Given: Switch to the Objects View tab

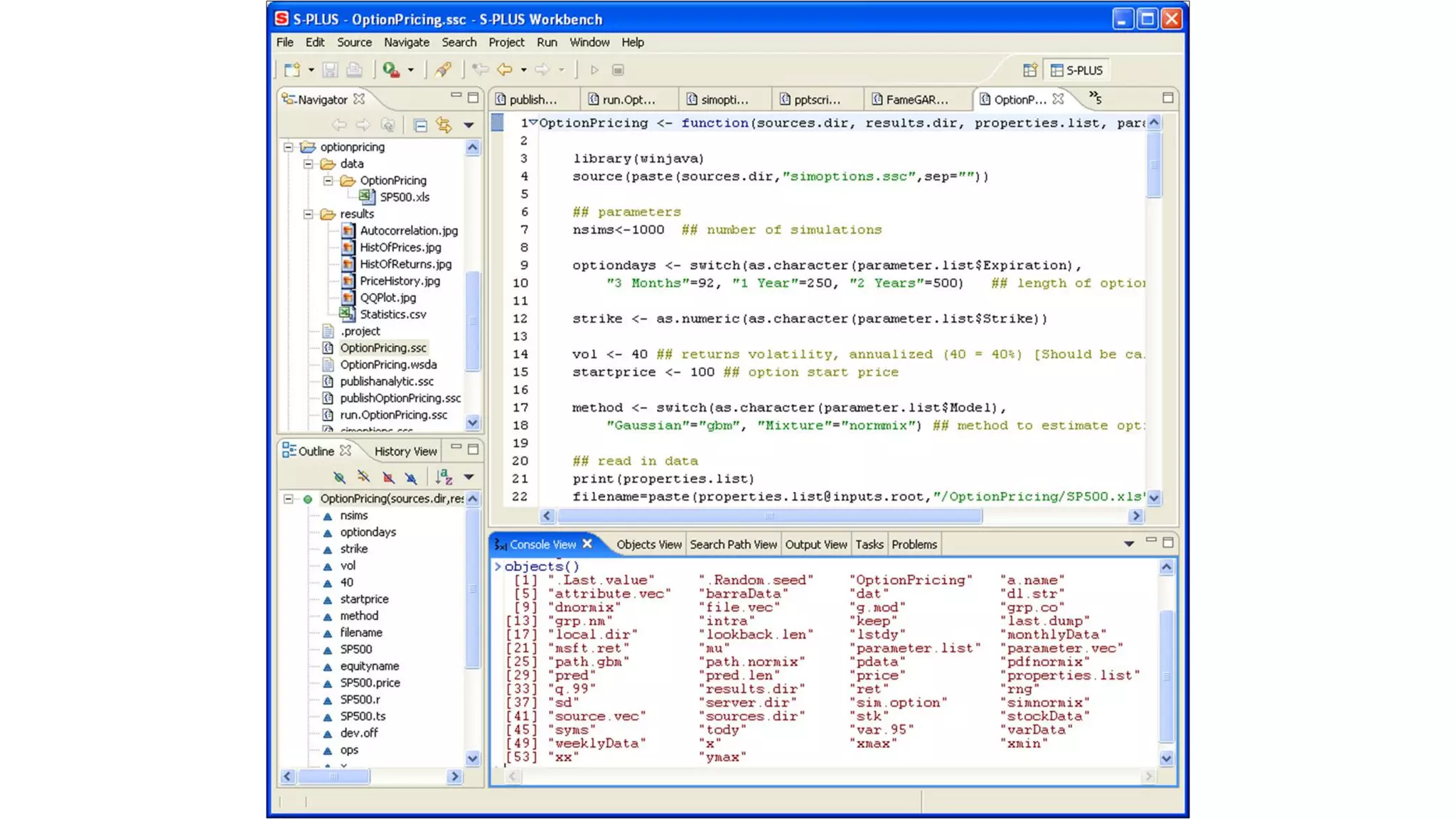Looking at the screenshot, I should 648,545.
